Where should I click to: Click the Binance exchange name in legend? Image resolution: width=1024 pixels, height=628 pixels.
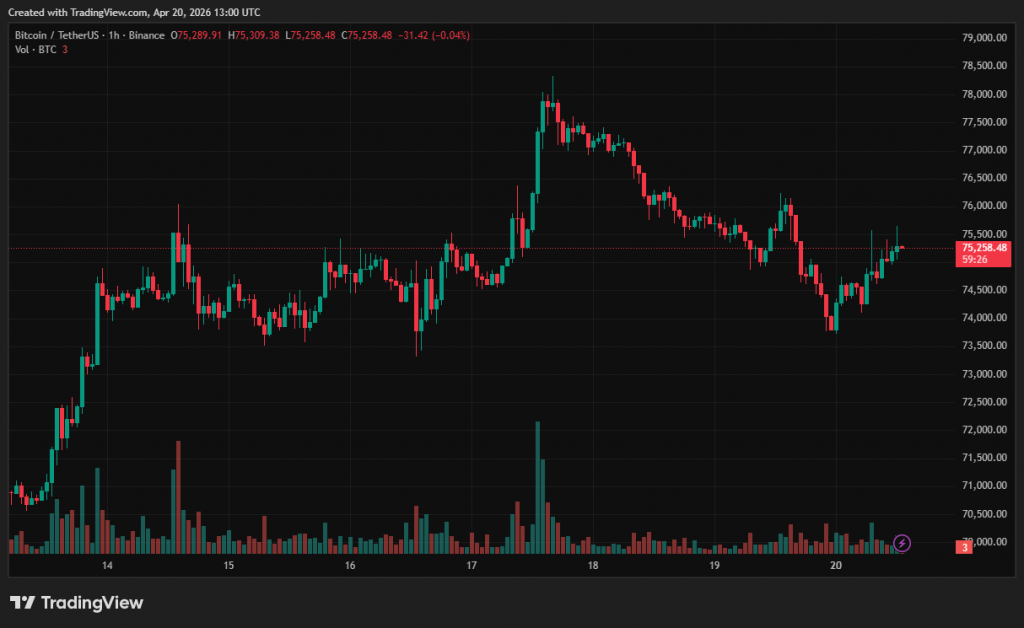[x=148, y=35]
